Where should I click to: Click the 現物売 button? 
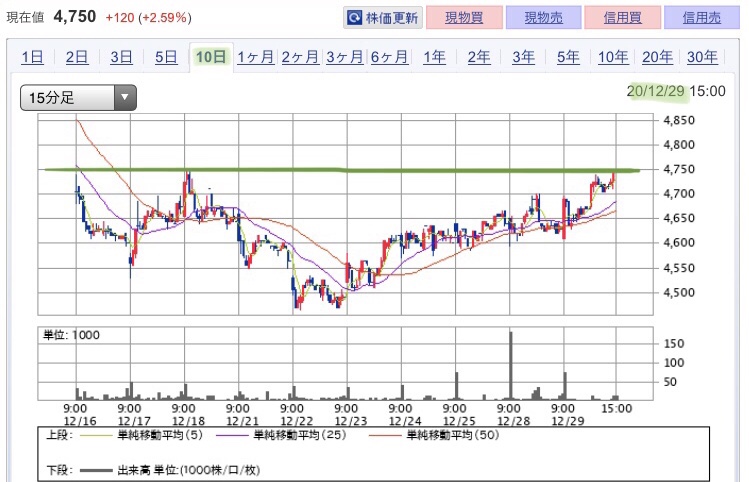coord(543,18)
